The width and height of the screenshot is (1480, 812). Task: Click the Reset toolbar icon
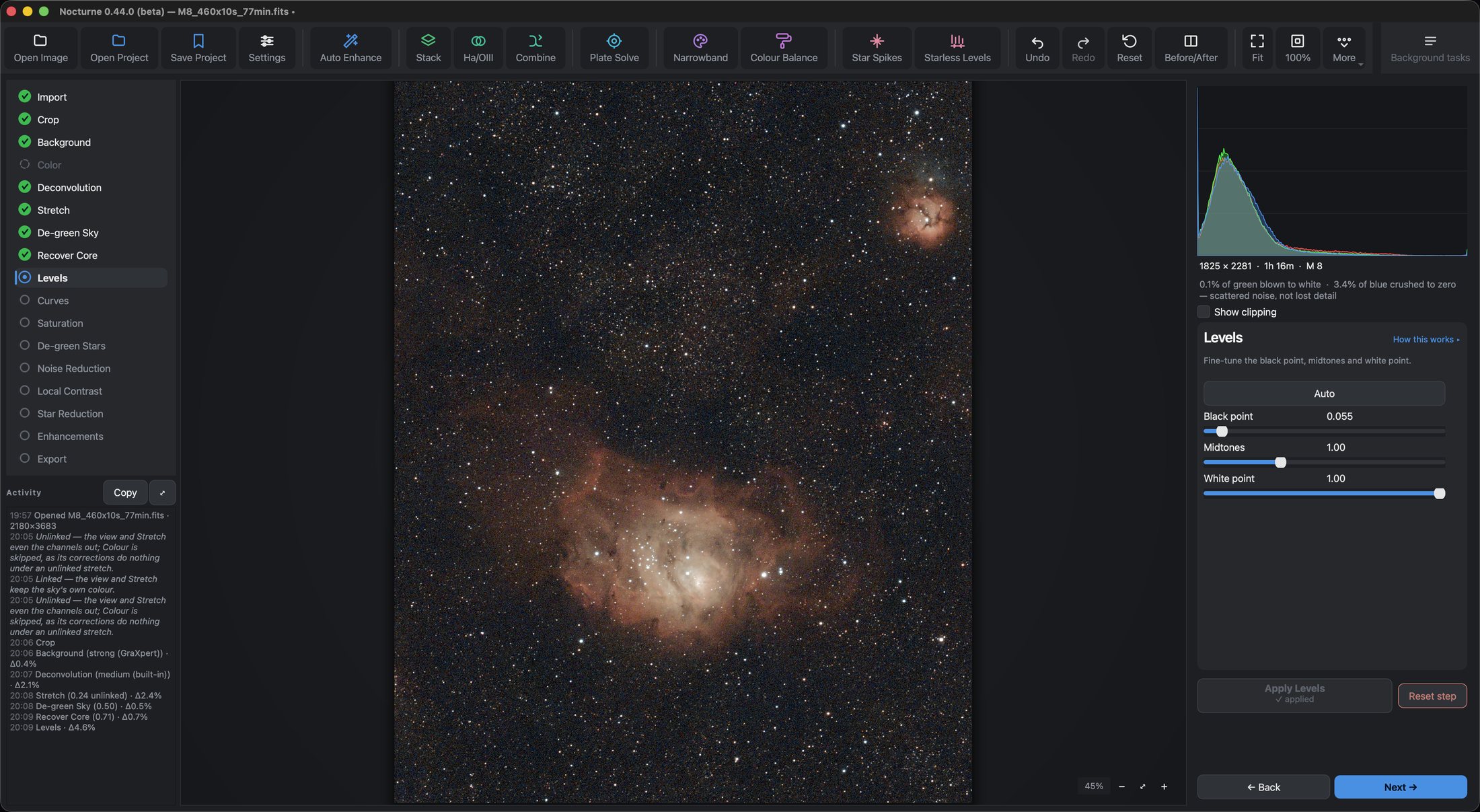[1129, 41]
